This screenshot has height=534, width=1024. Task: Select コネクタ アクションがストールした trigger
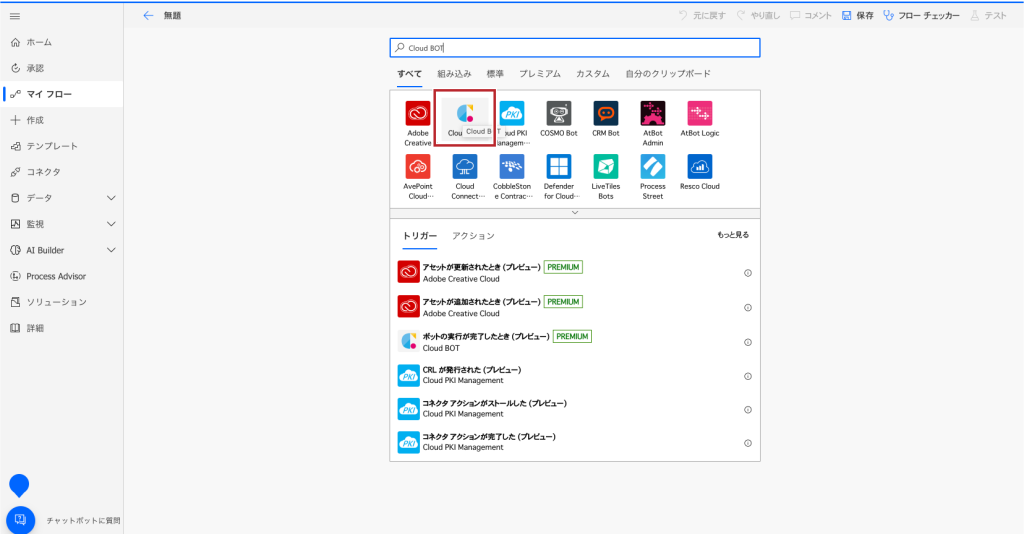coord(575,409)
